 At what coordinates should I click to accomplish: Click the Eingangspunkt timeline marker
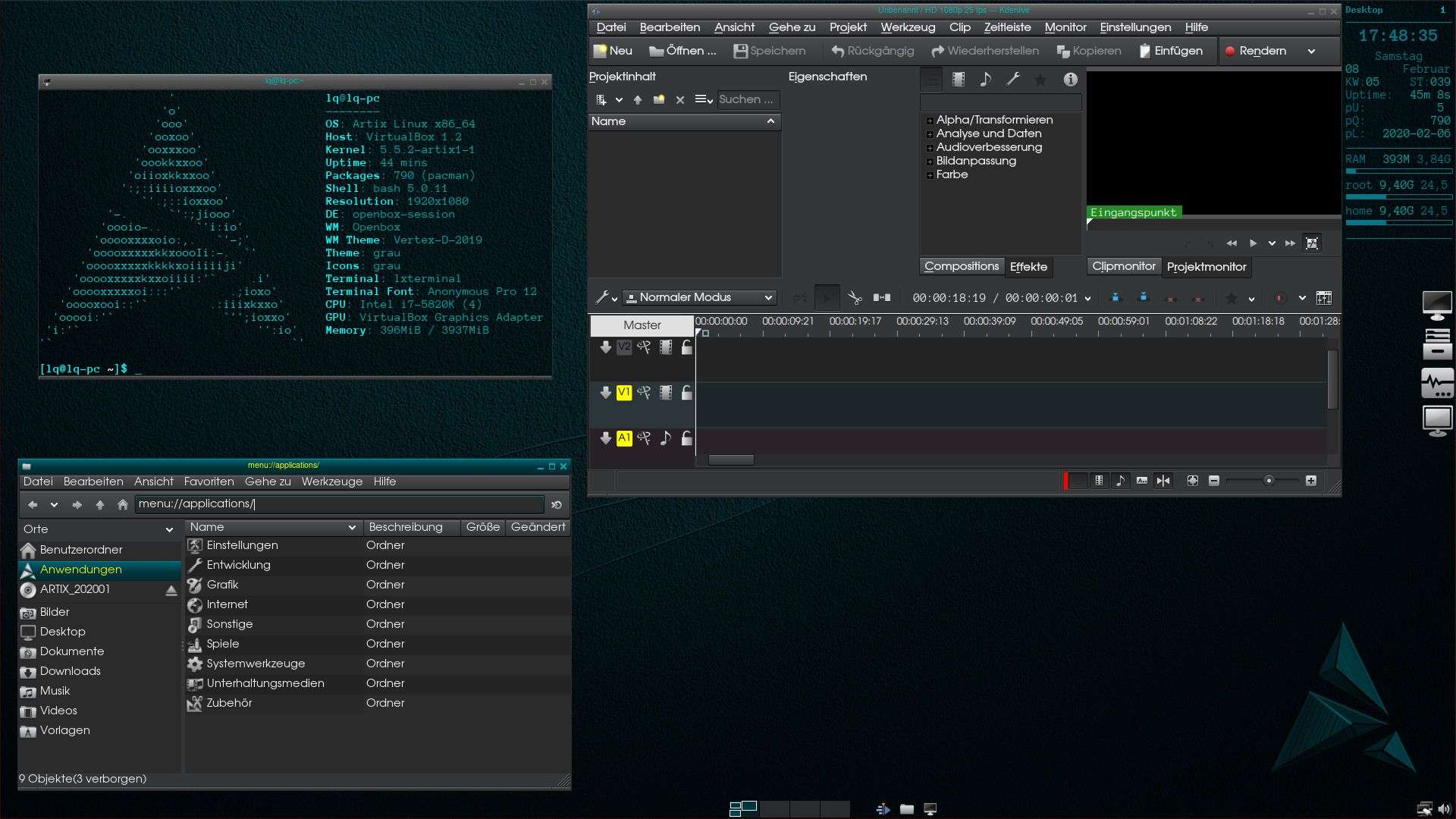(1091, 222)
